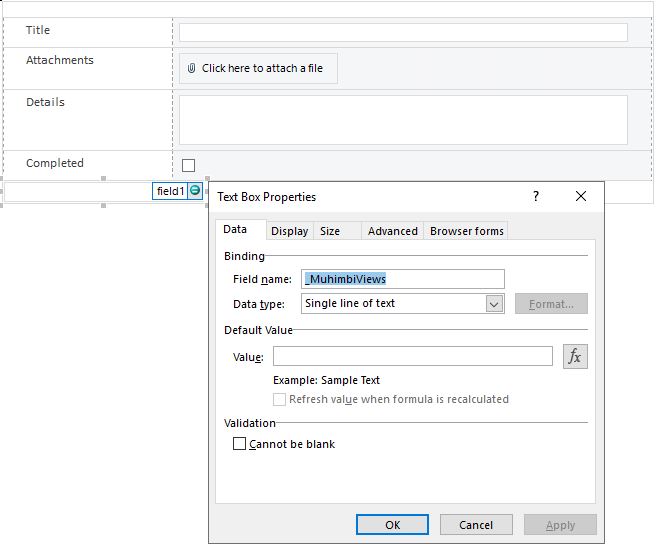Go to the Advanced tab
Viewport: 664px width, 560px height.
point(392,231)
